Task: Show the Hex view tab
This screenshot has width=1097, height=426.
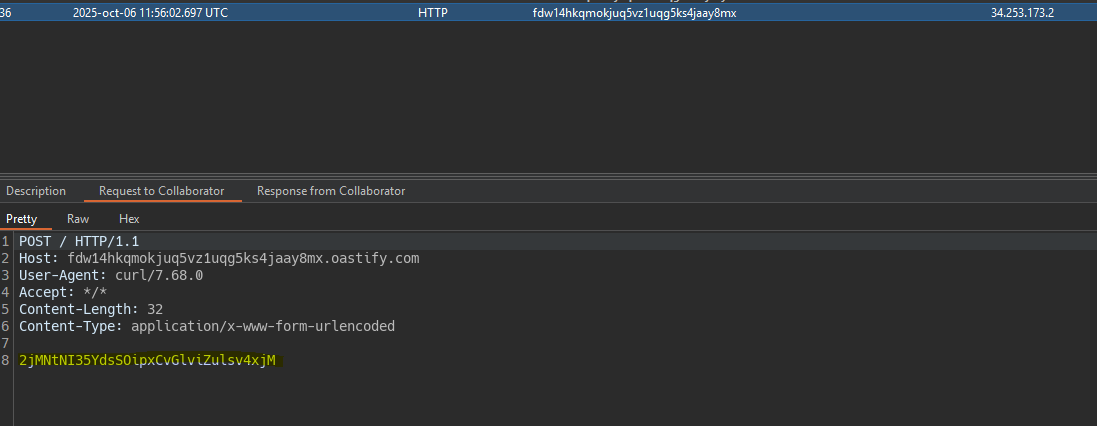Action: pos(129,219)
